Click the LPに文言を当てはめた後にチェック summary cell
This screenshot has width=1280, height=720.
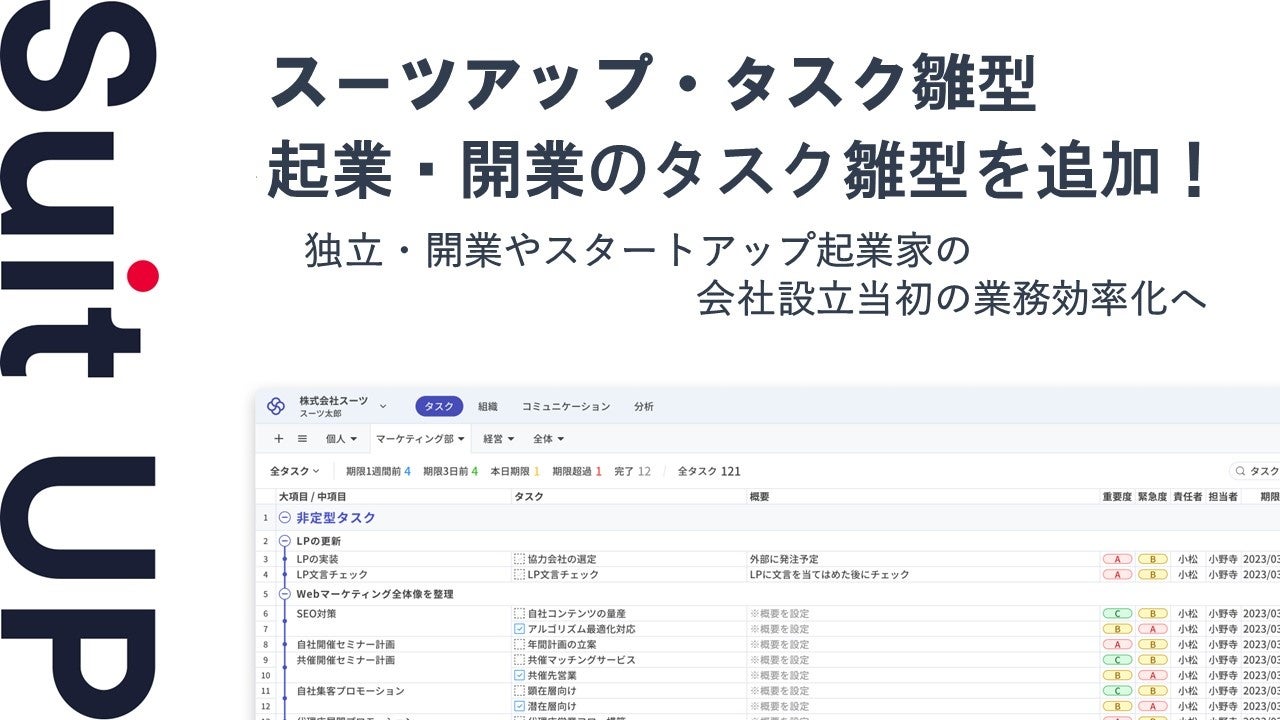(x=829, y=575)
